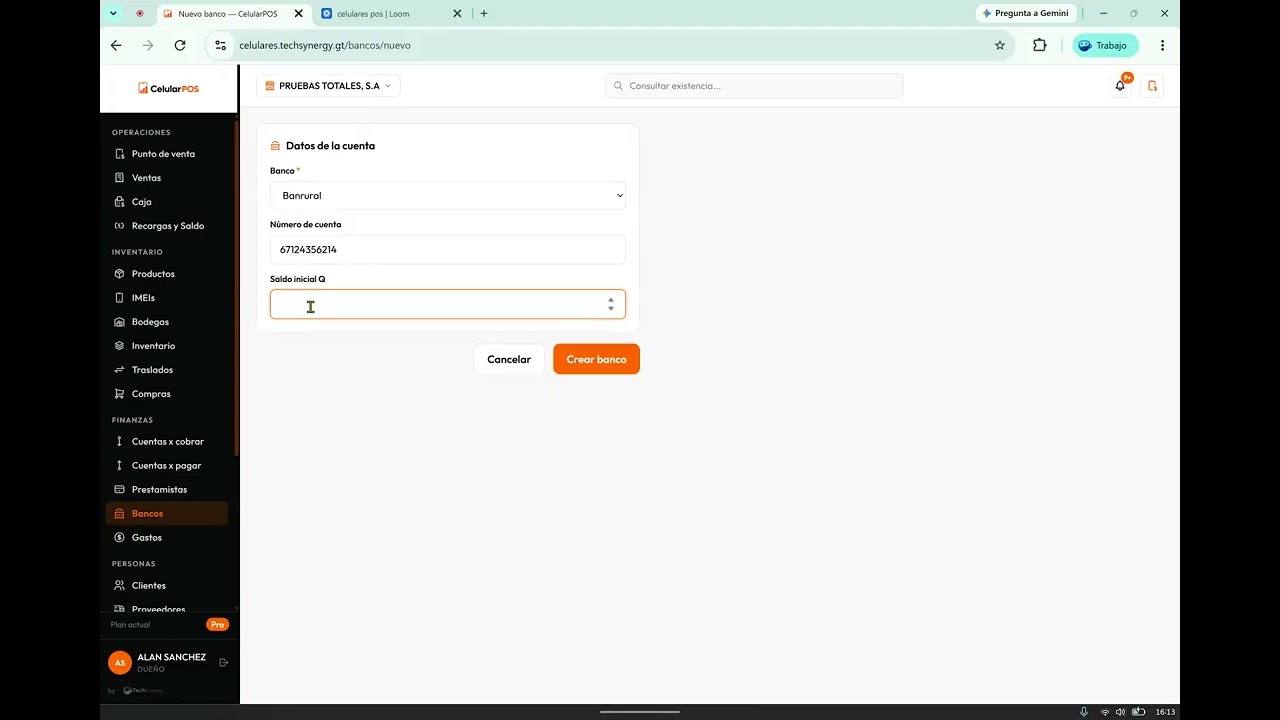Click the Wi-Fi icon in the taskbar

click(x=1105, y=712)
